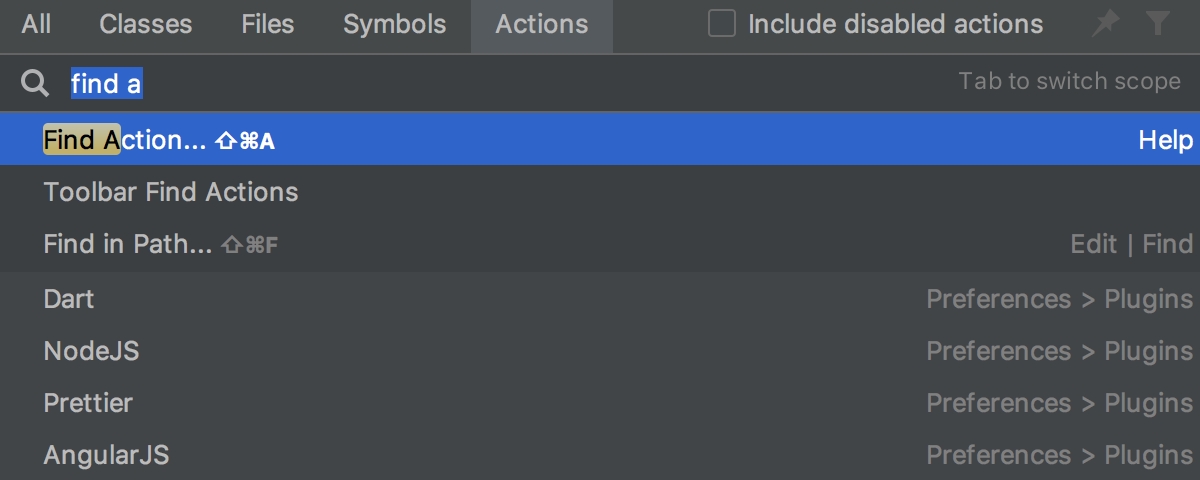Viewport: 1200px width, 480px height.
Task: Open the filter funnel icon
Action: click(1158, 24)
